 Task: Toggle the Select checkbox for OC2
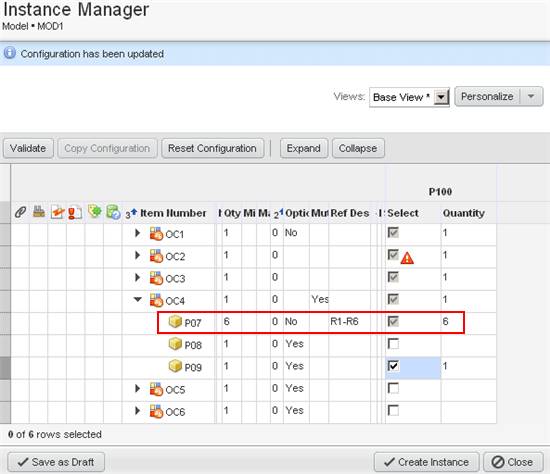pos(393,254)
